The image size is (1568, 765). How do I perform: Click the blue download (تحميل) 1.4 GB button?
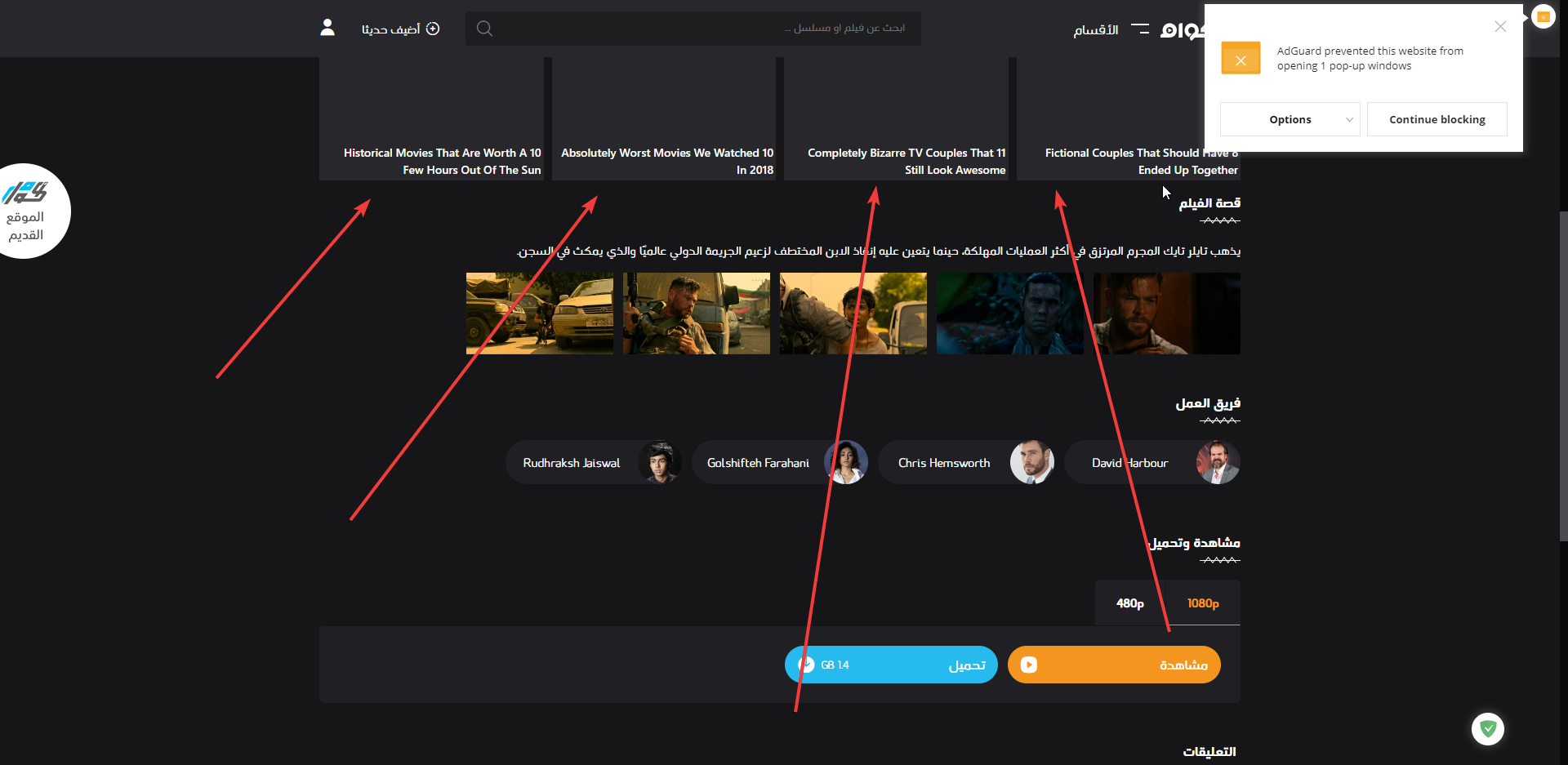[x=891, y=665]
